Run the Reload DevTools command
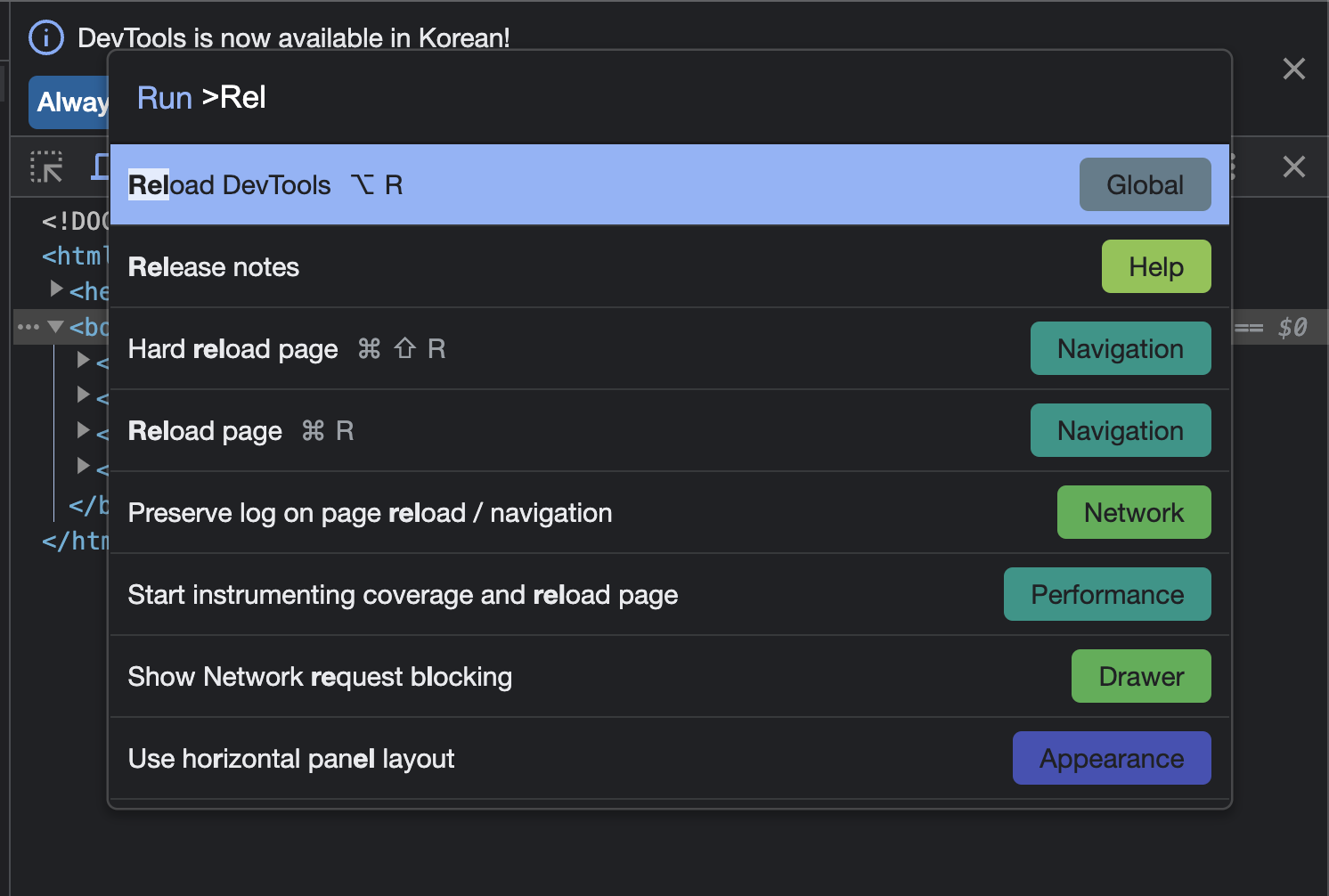Image resolution: width=1329 pixels, height=896 pixels. pos(669,184)
